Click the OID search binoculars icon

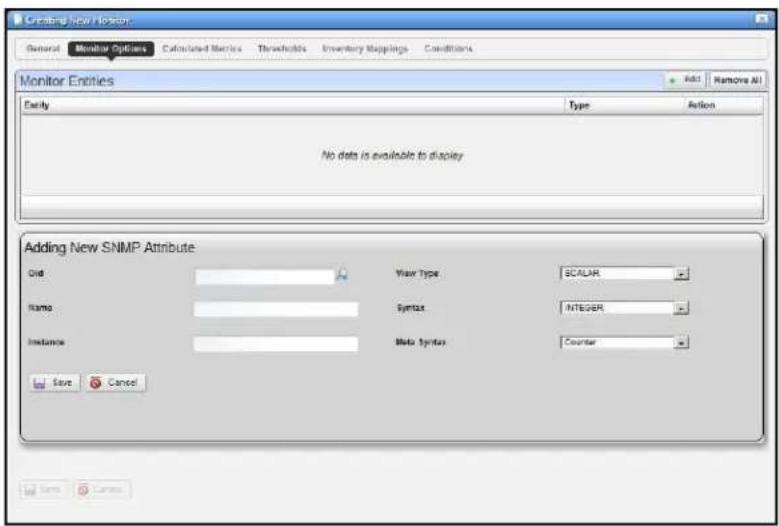click(342, 274)
